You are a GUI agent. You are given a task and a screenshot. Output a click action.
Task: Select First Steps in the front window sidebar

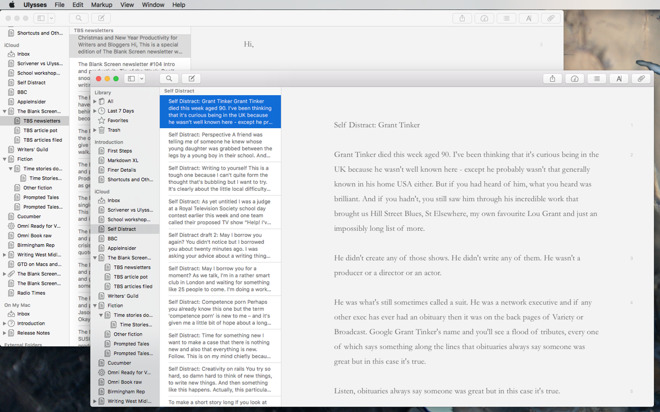click(120, 151)
